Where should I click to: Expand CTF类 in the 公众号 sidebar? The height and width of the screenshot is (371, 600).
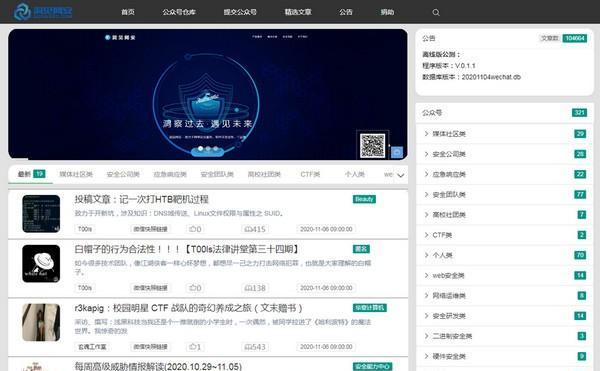505,235
